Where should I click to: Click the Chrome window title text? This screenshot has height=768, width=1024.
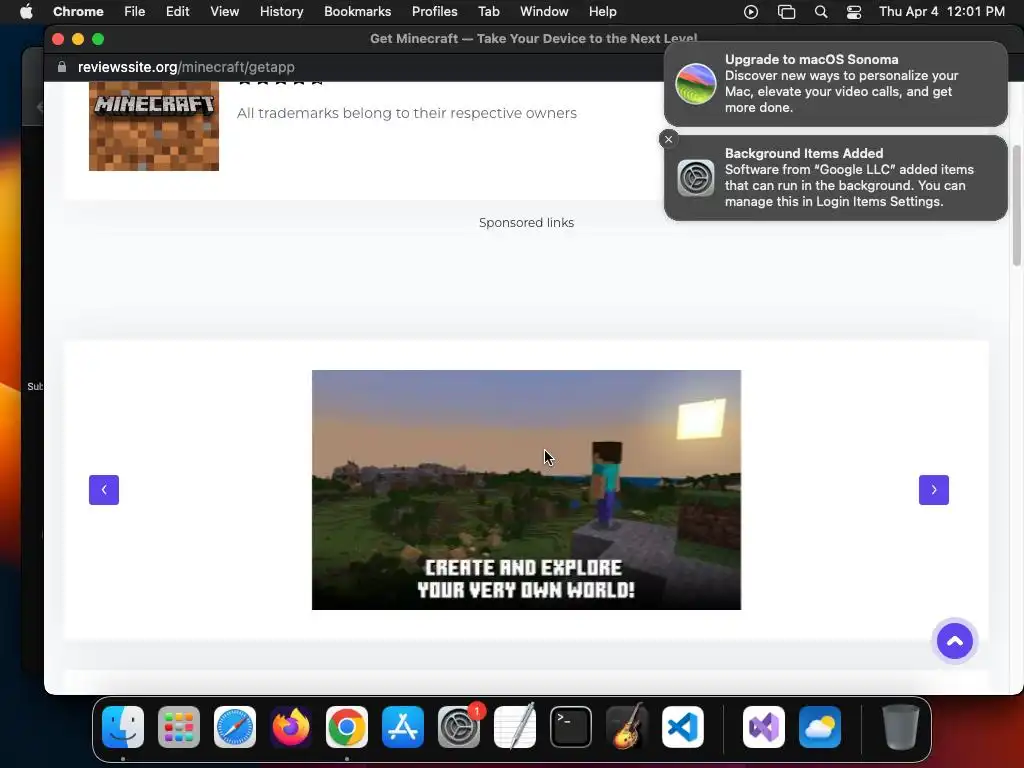[x=534, y=39]
